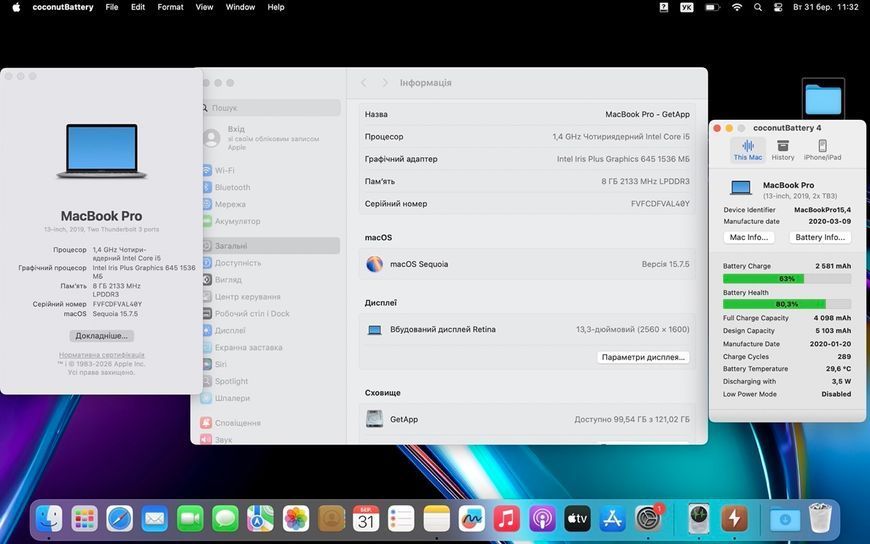
Task: Open Messages in the dock
Action: click(x=225, y=519)
